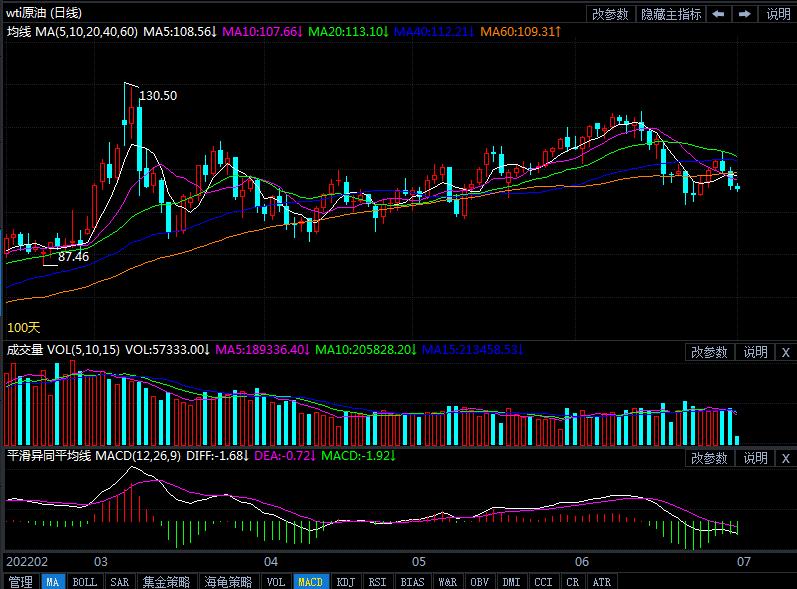Click the 130.50 peak price label
Viewport: 797px width, 589px height.
pyautogui.click(x=158, y=96)
